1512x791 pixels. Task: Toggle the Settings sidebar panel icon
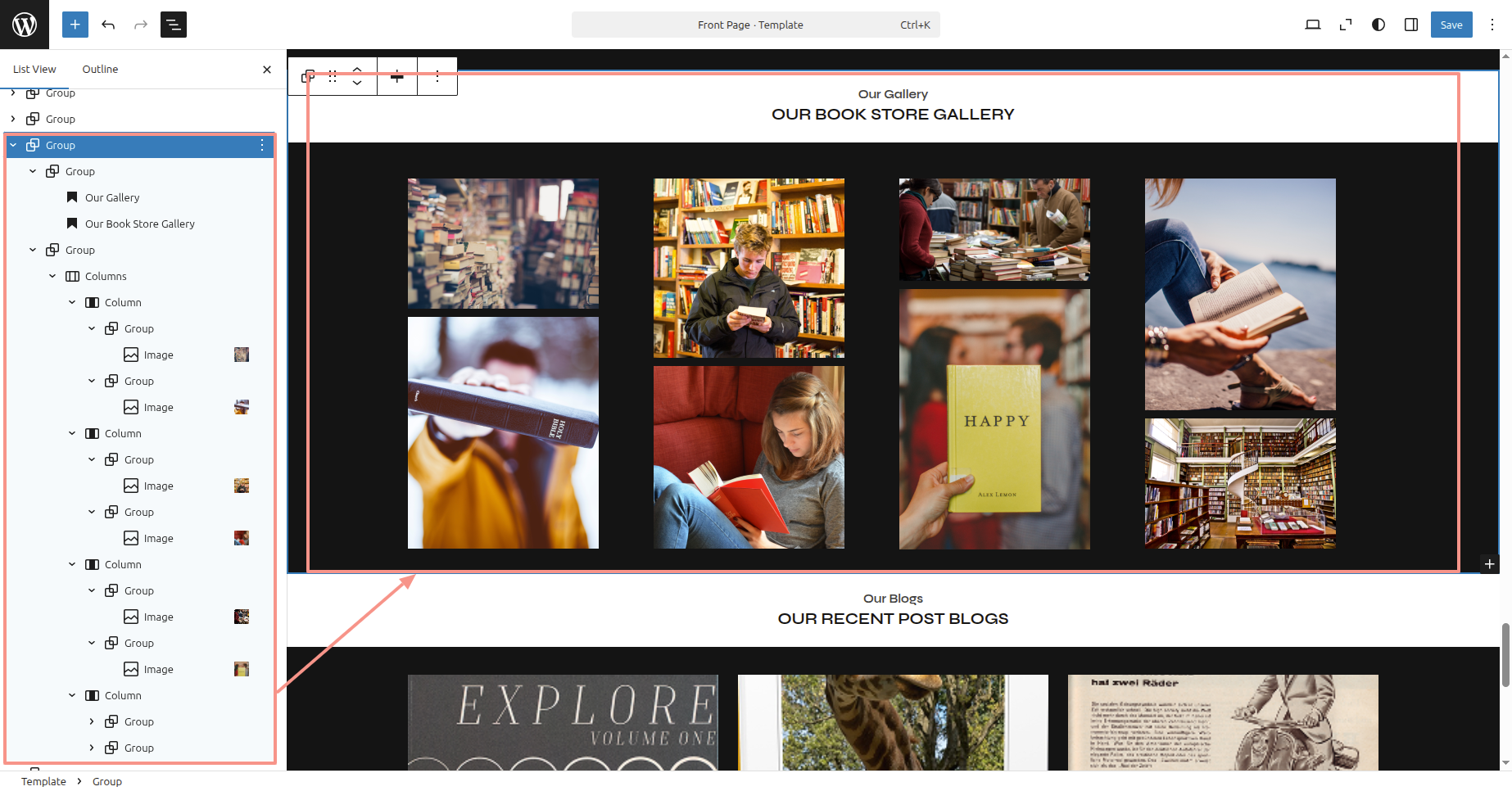point(1411,25)
